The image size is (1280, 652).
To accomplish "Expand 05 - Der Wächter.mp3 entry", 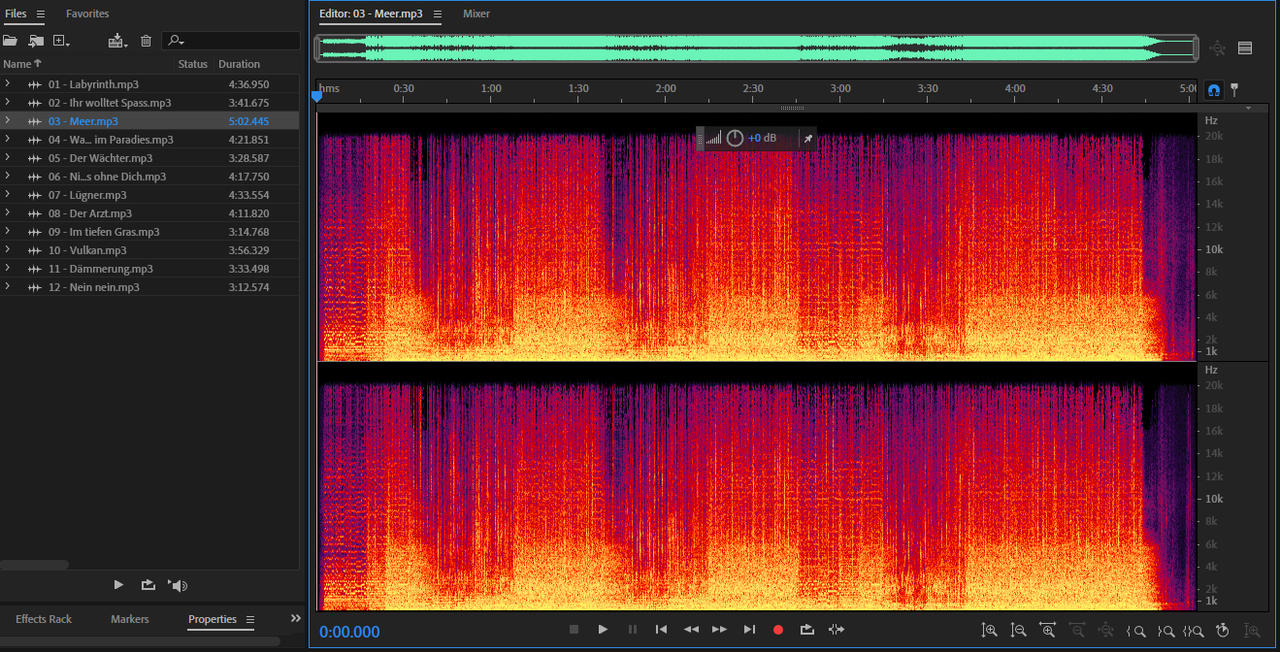I will click(7, 158).
